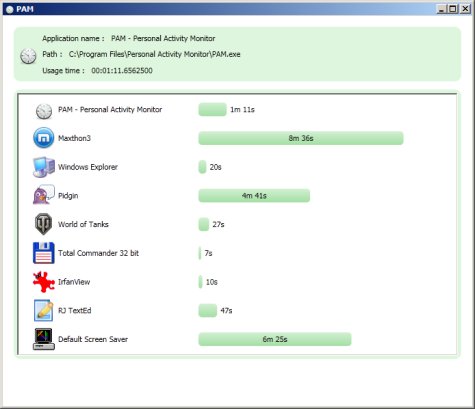The width and height of the screenshot is (475, 409).
Task: Select the IrfanView text label
Action: [x=74, y=282]
